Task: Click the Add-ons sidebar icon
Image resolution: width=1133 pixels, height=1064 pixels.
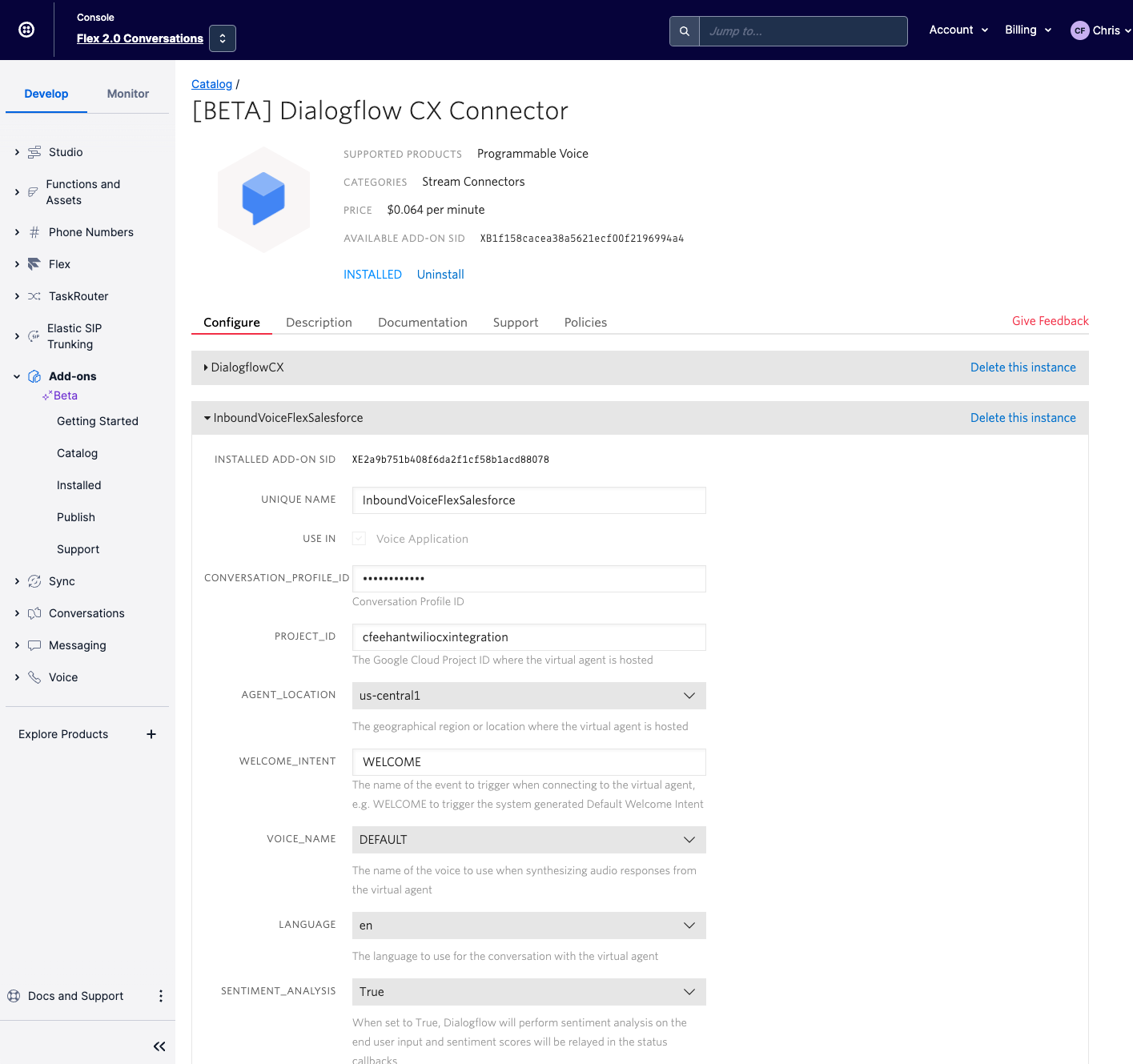Action: [34, 376]
